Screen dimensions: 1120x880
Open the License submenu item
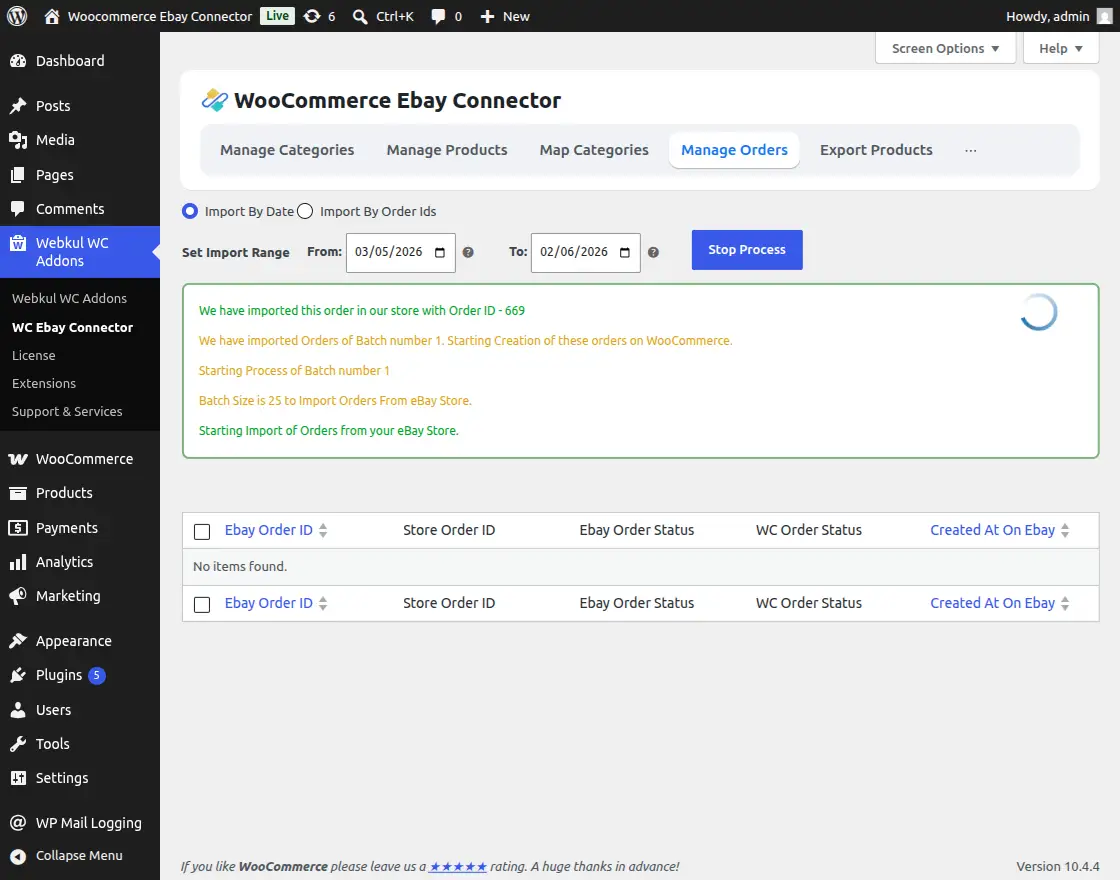click(34, 356)
